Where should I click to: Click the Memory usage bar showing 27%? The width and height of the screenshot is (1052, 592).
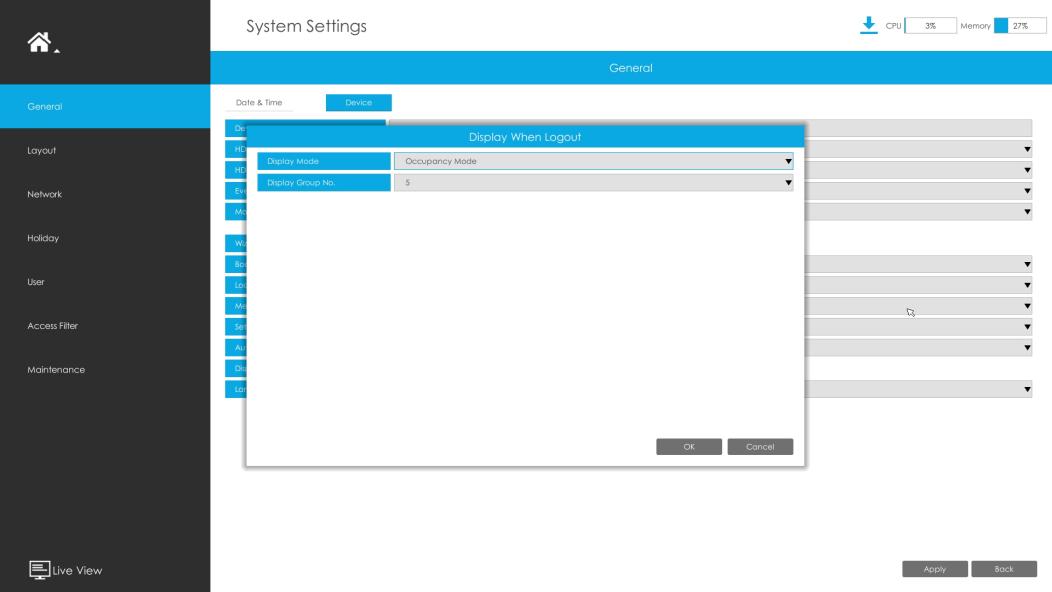click(1020, 26)
